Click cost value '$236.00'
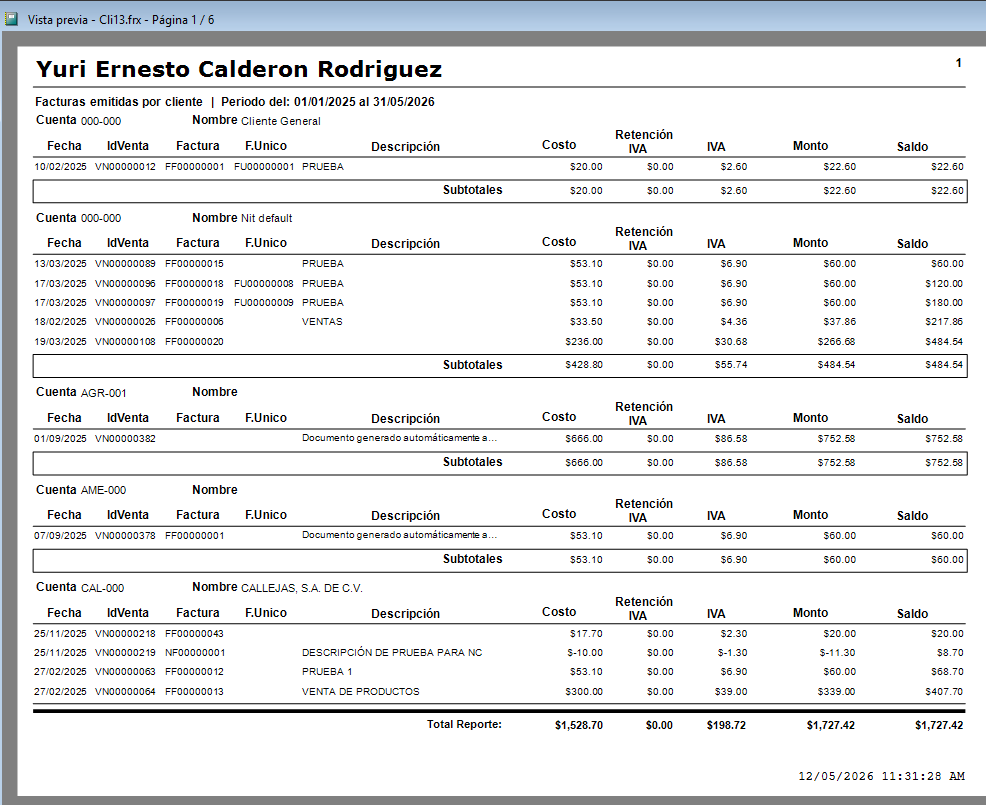 coord(584,341)
